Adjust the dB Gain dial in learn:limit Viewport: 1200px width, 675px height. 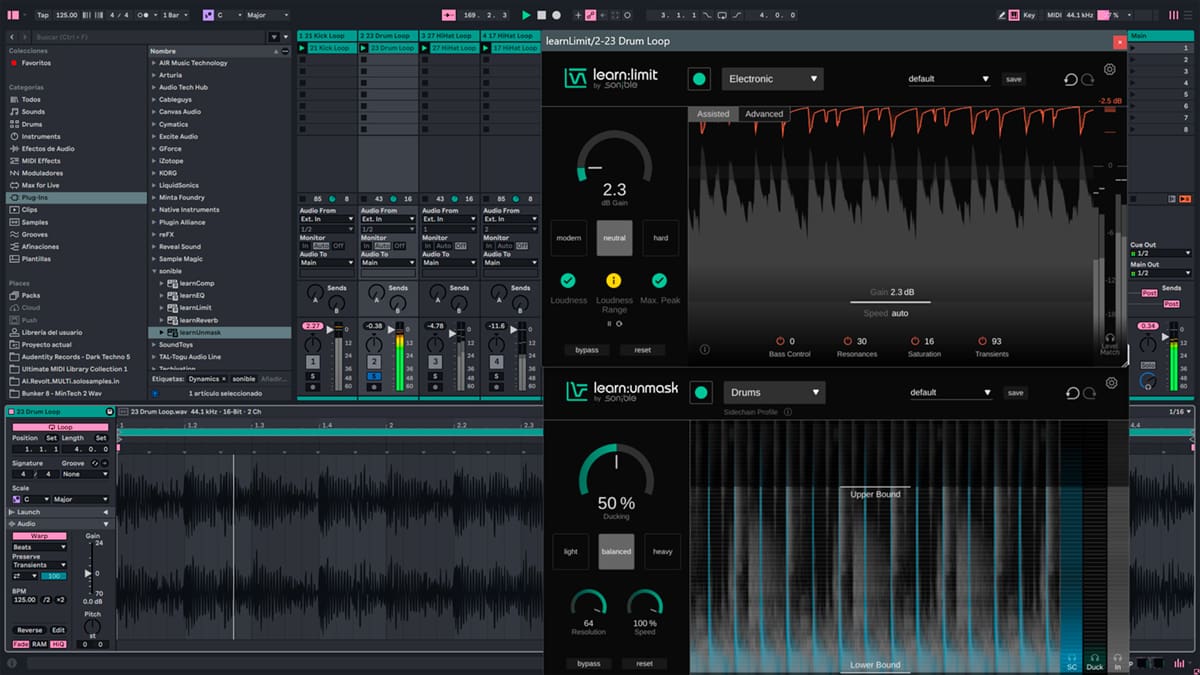[x=614, y=160]
